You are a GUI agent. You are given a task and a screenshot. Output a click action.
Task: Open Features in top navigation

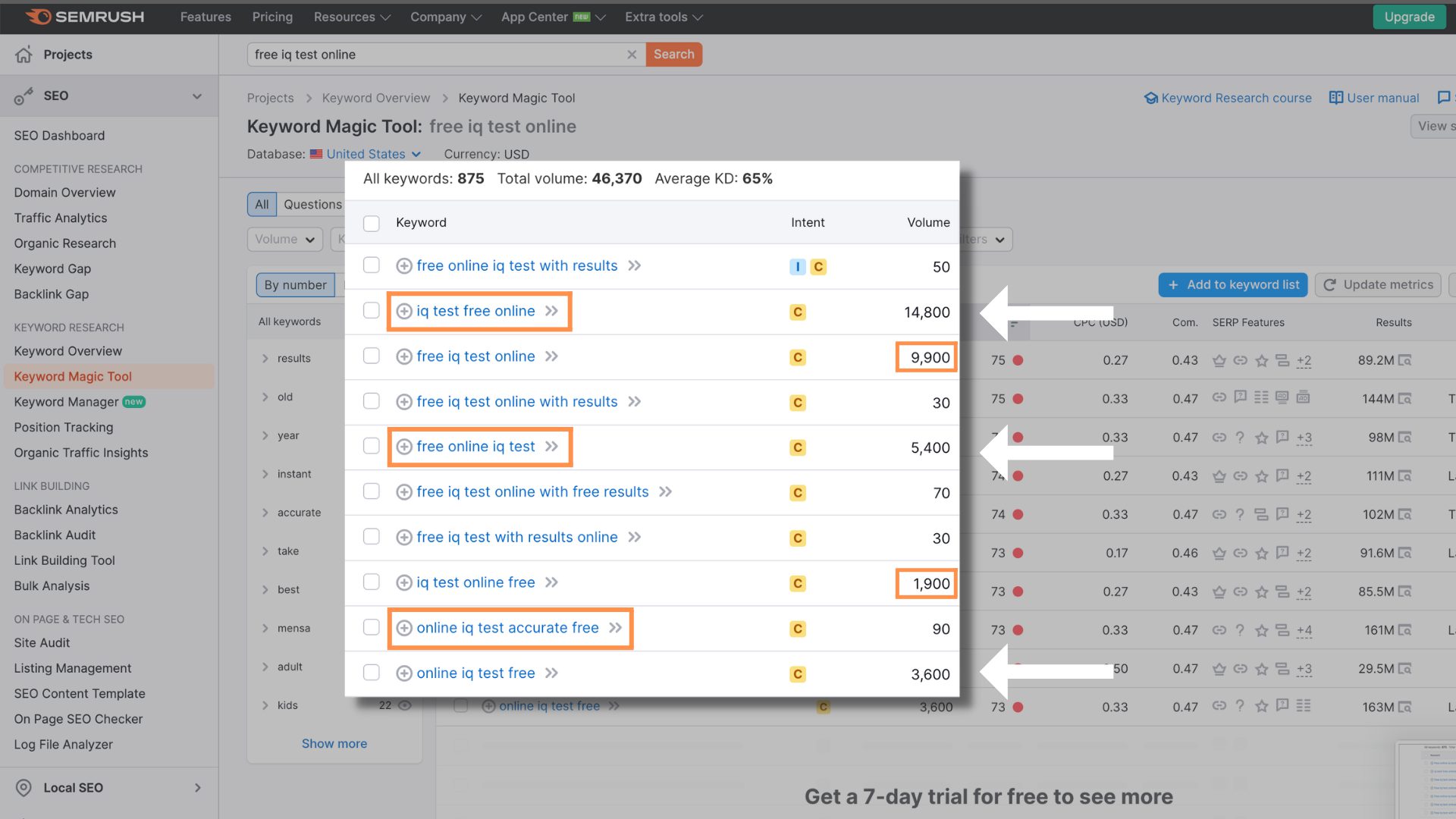[206, 17]
